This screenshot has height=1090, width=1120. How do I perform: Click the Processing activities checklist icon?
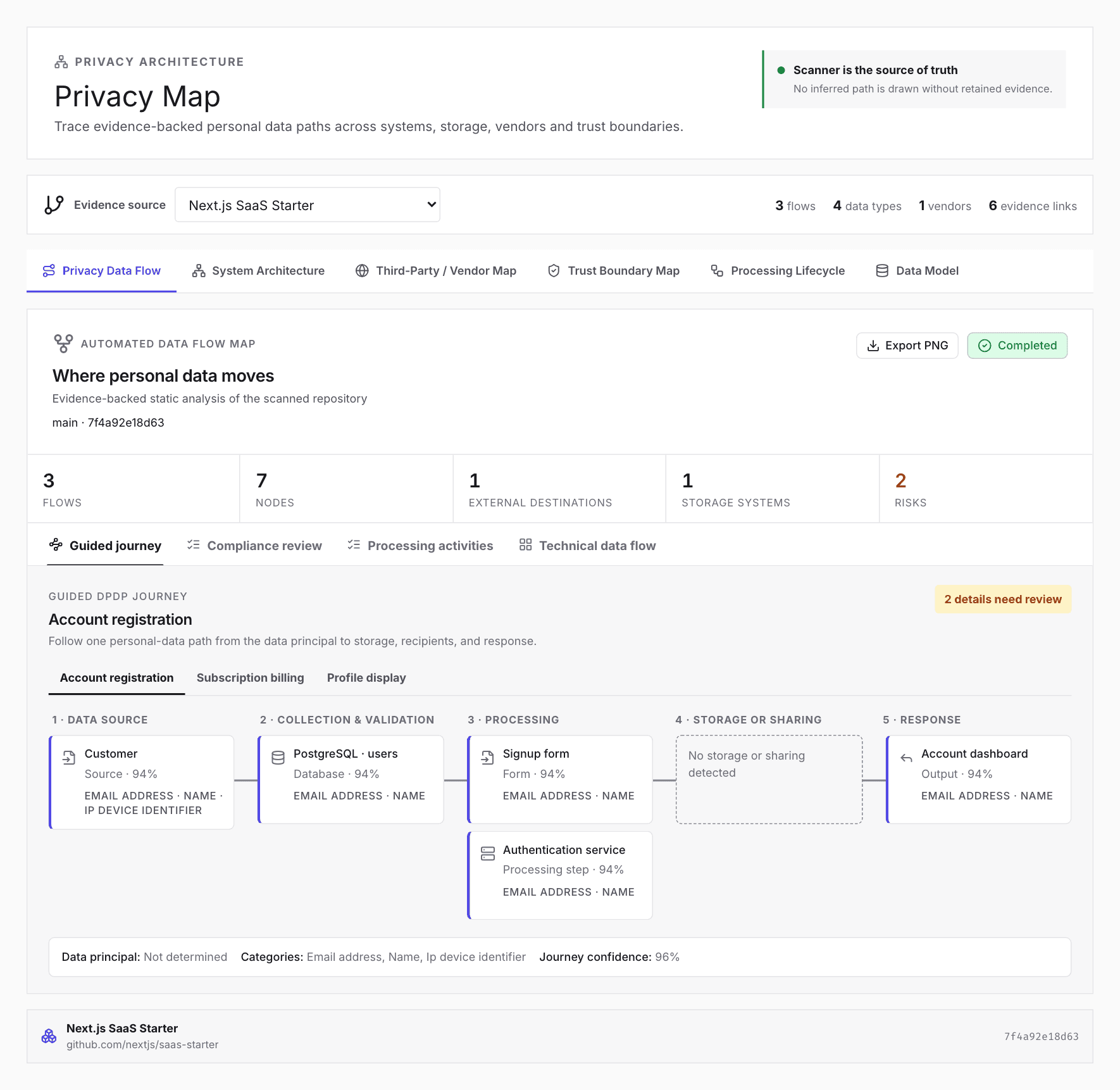354,544
